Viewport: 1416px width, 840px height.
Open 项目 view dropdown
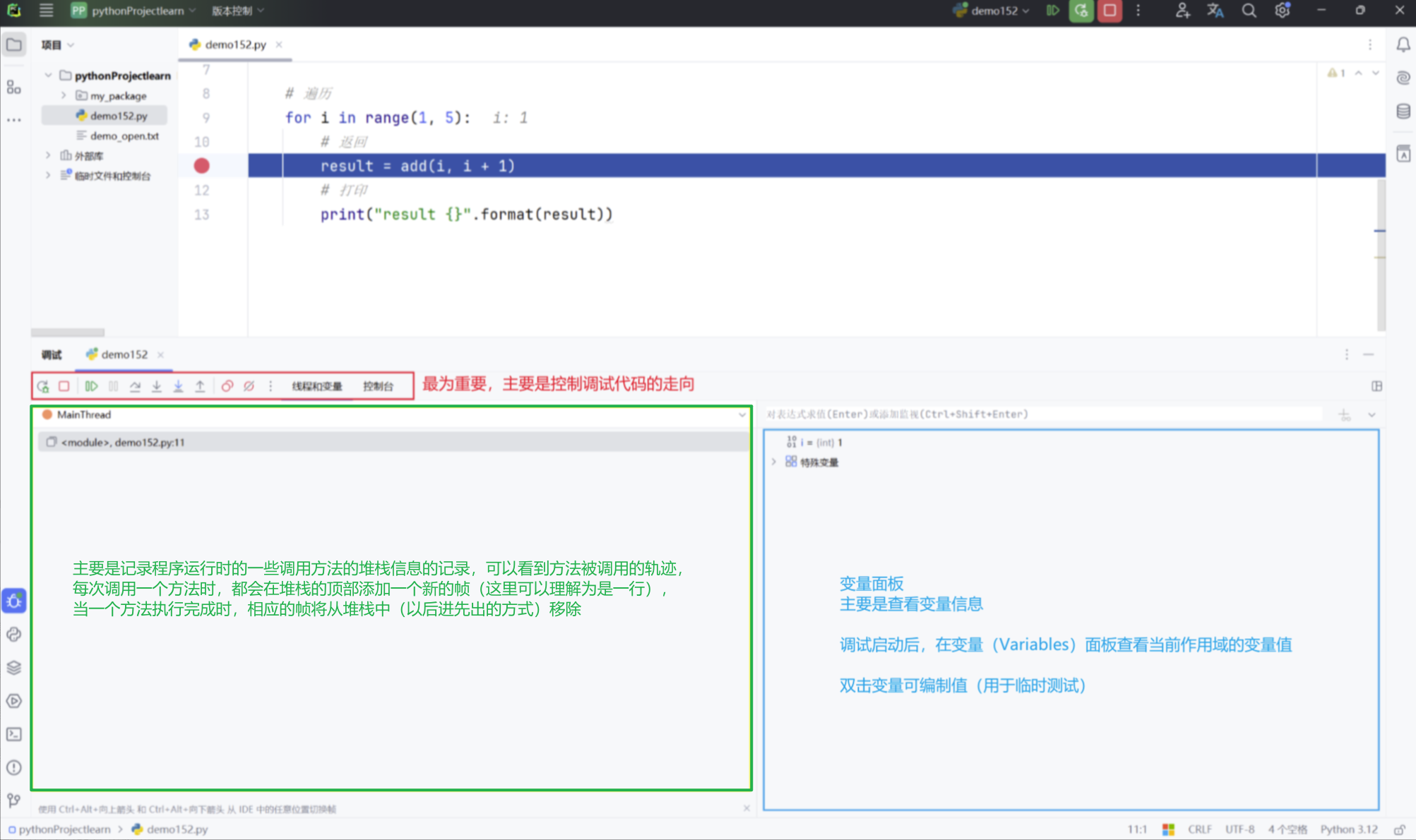click(x=57, y=45)
